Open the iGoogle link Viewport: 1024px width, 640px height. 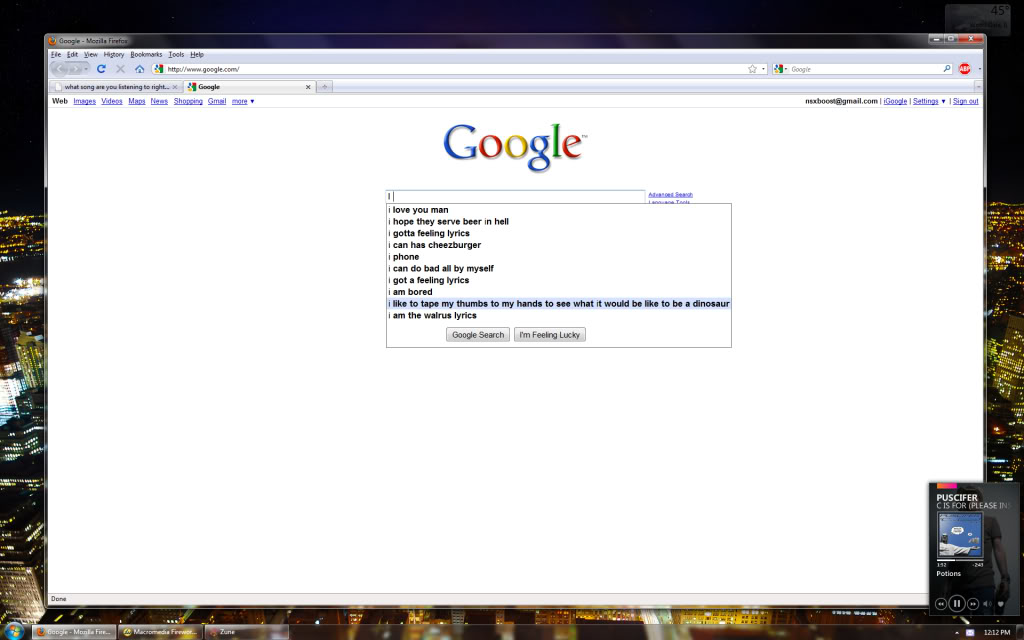(x=895, y=101)
